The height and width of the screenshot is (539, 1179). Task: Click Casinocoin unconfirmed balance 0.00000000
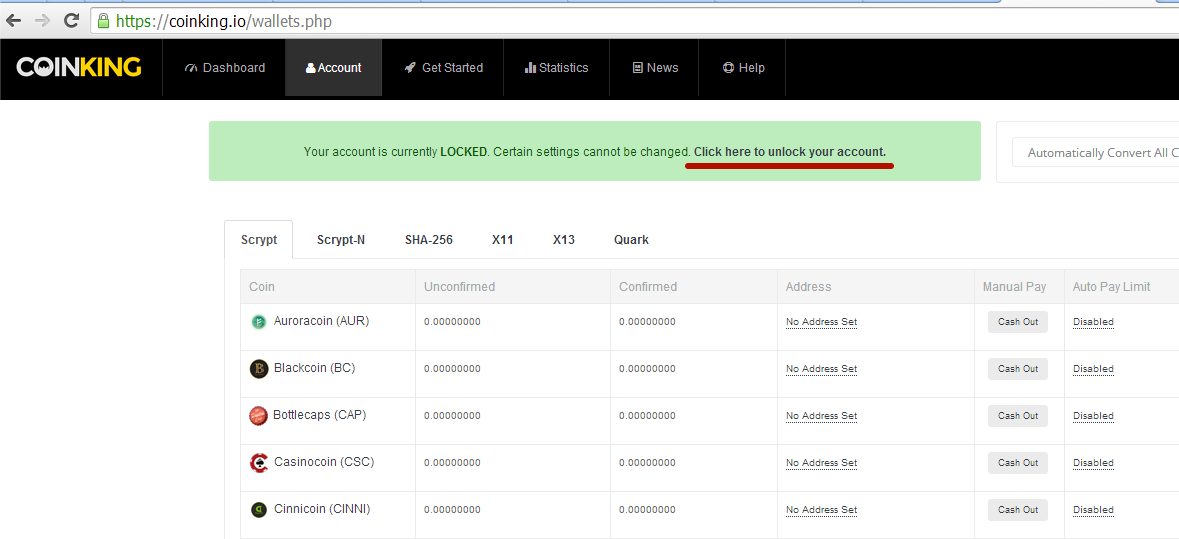(x=452, y=463)
